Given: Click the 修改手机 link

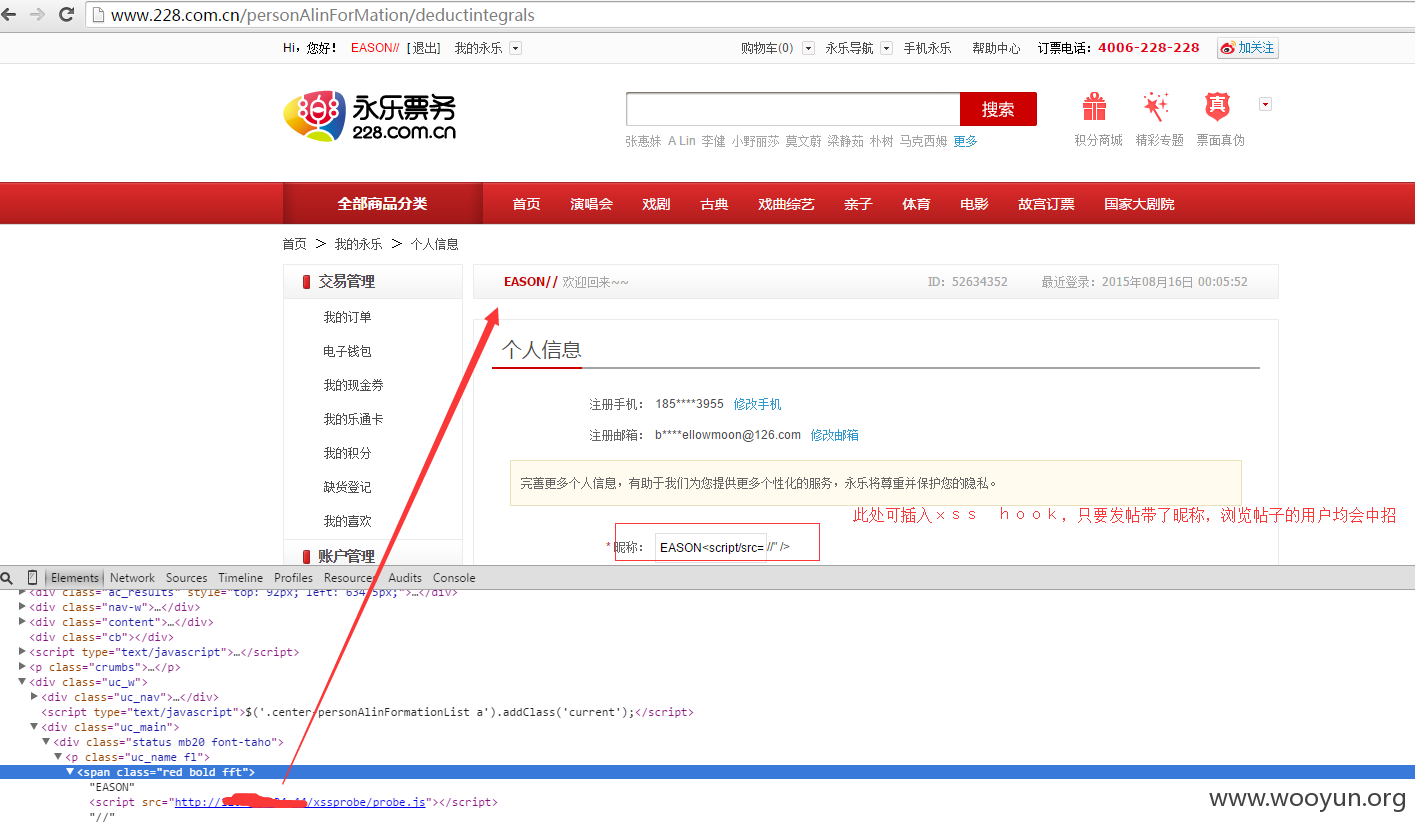Looking at the screenshot, I should click(x=758, y=404).
